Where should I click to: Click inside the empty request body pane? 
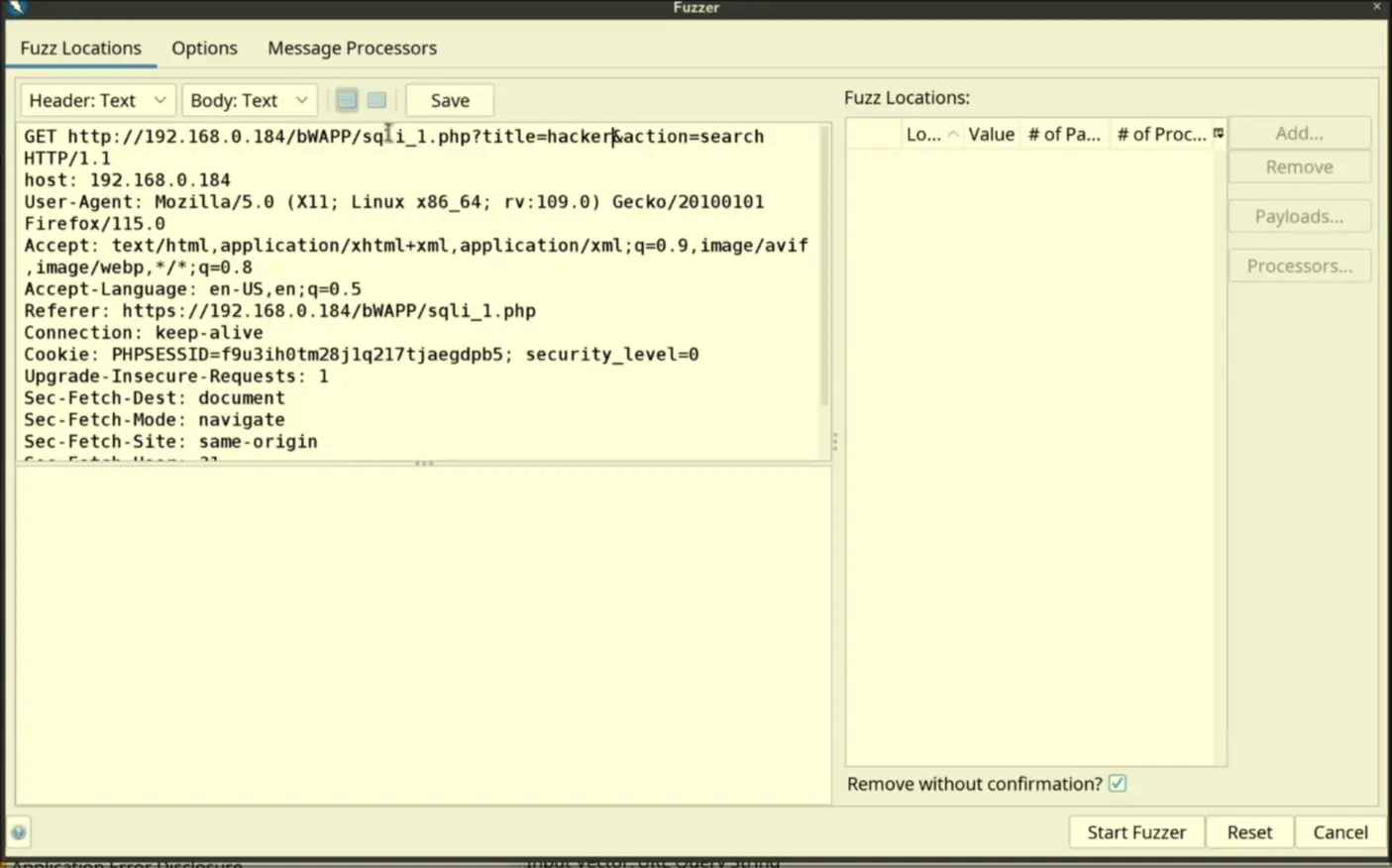(423, 634)
